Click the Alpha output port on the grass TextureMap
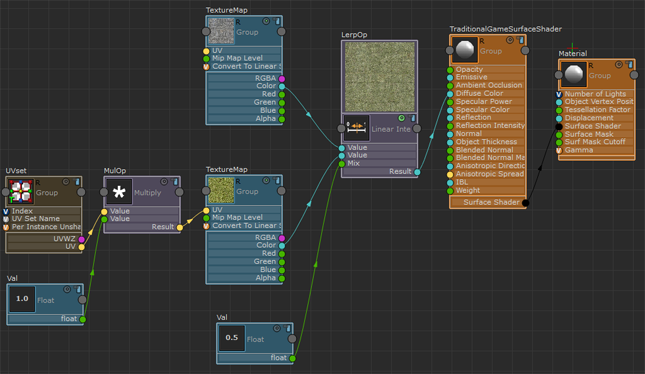 point(282,279)
